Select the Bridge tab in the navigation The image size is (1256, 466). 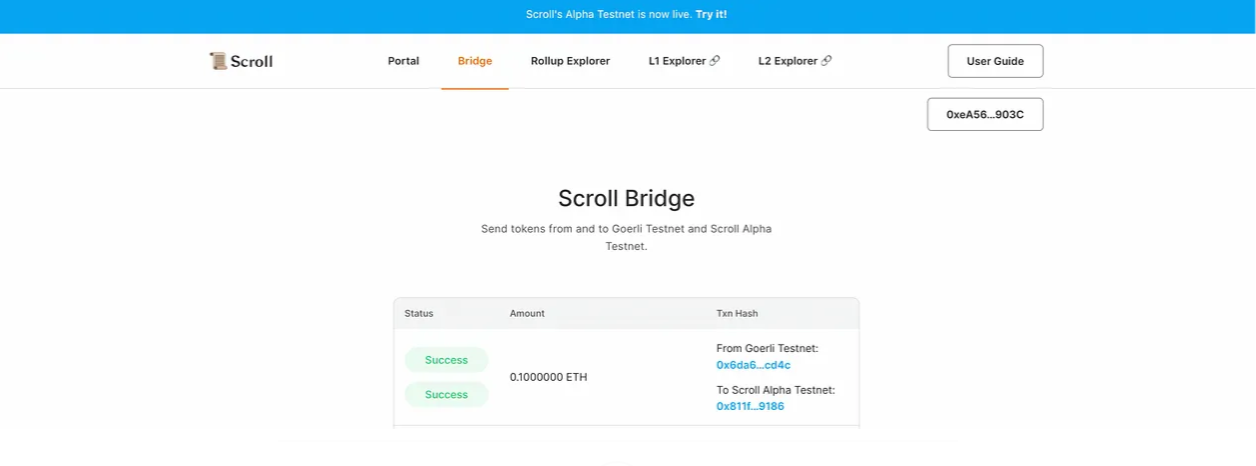click(x=475, y=61)
